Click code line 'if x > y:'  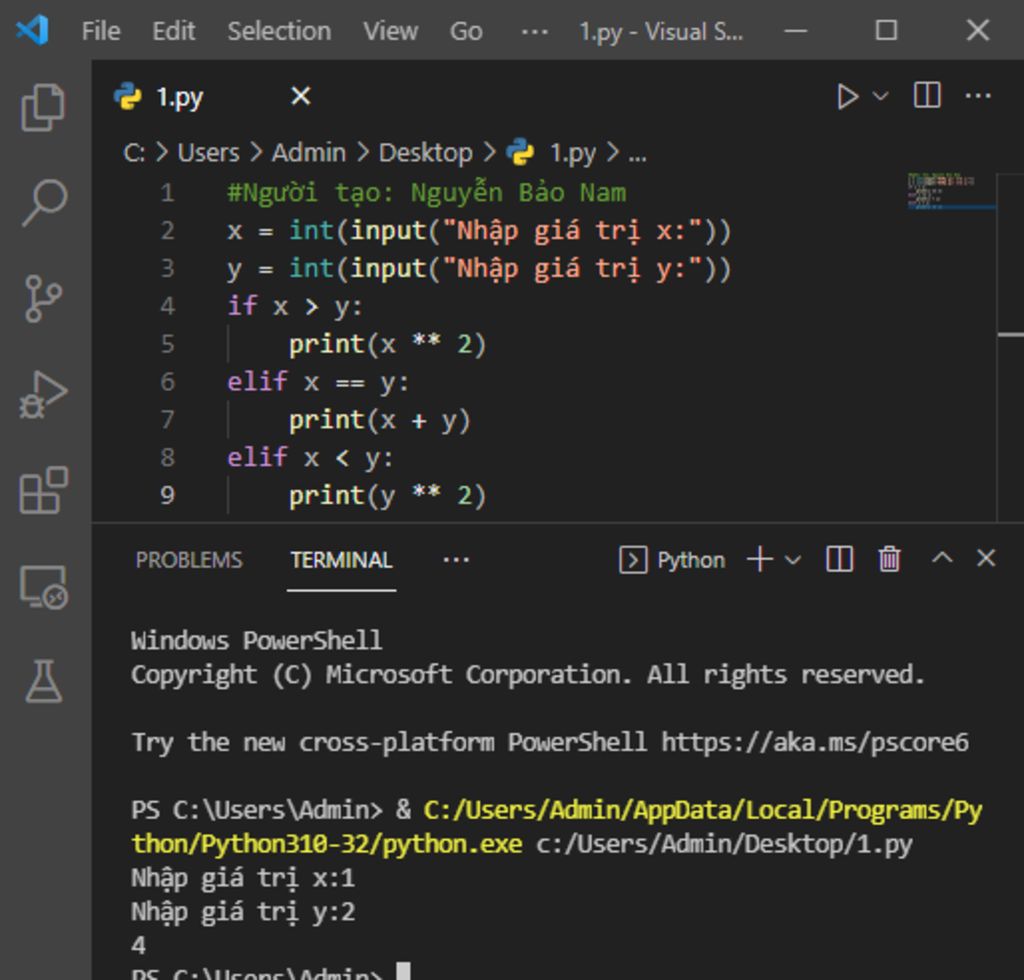pos(294,306)
